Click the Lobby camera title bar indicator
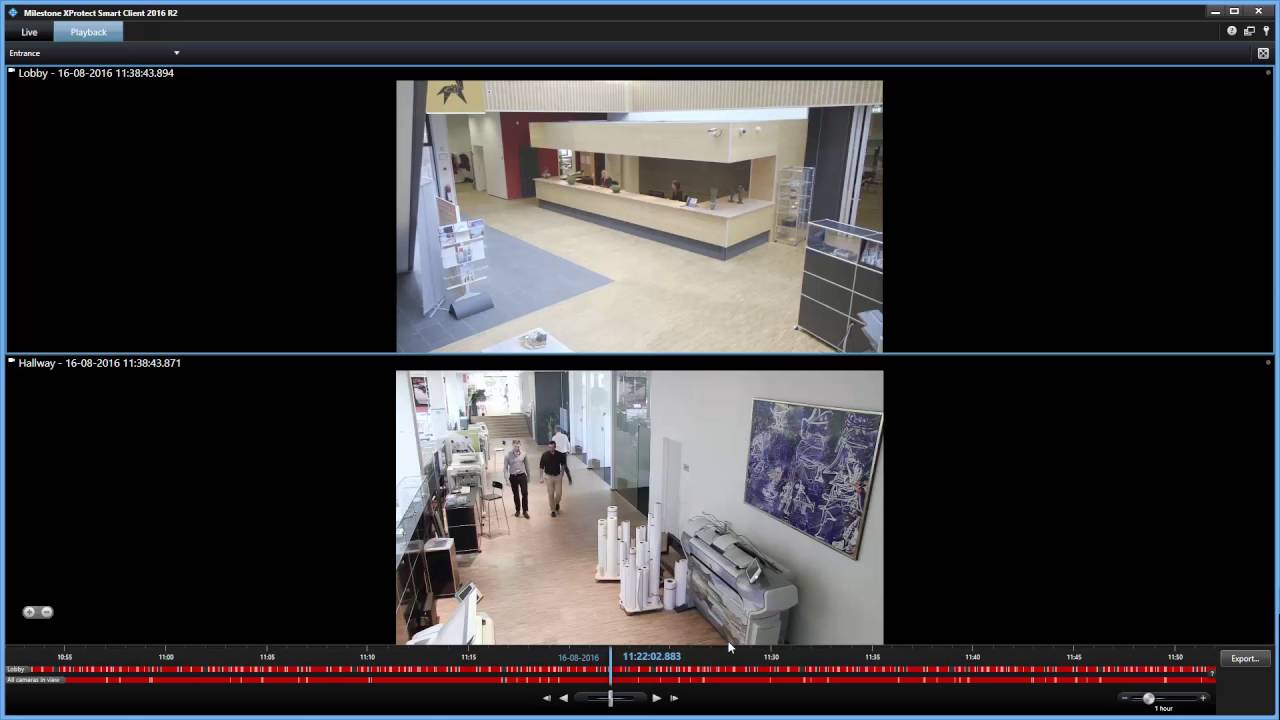The height and width of the screenshot is (720, 1280). [12, 72]
